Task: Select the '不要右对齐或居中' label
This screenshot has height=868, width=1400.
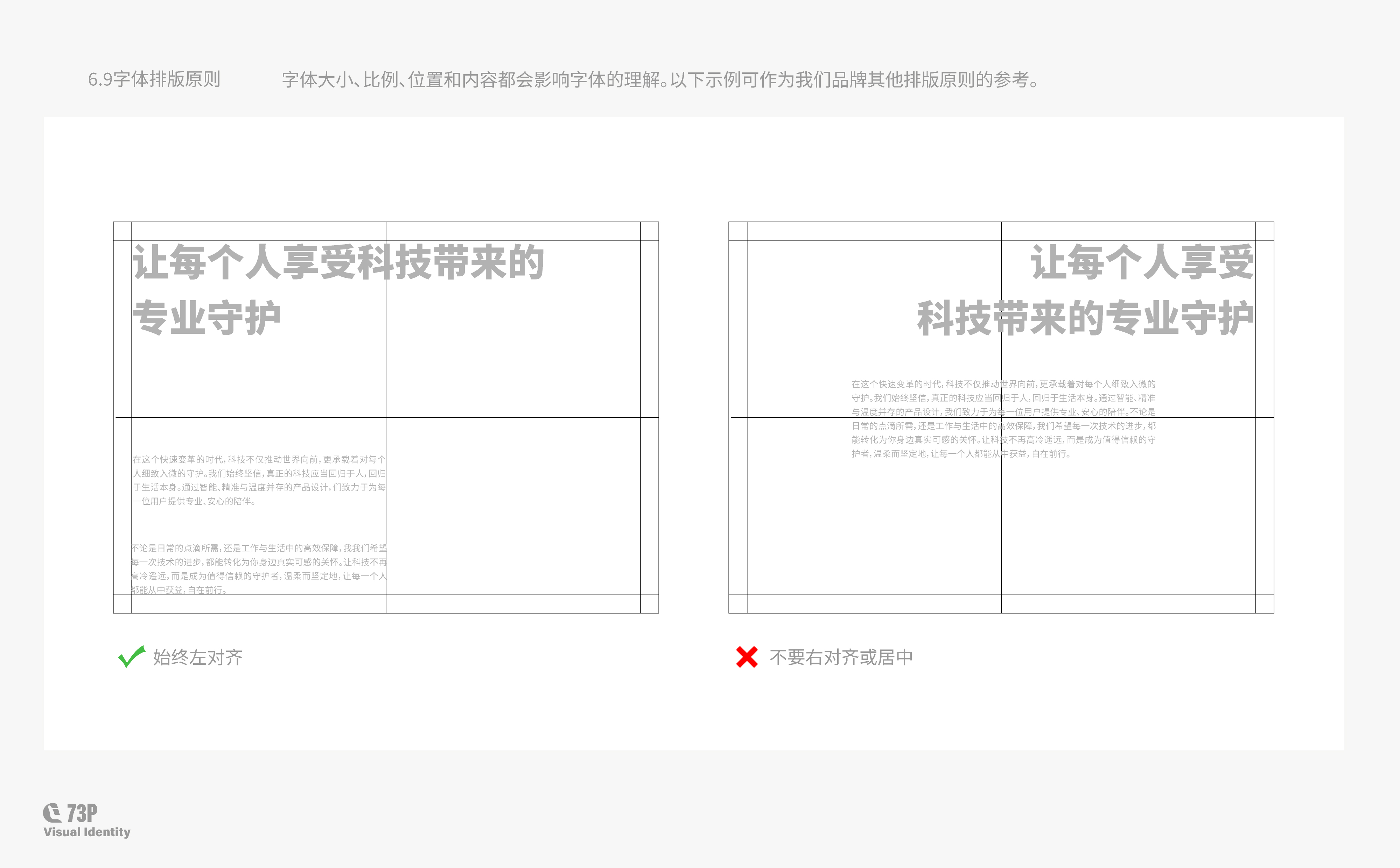Action: tap(841, 657)
